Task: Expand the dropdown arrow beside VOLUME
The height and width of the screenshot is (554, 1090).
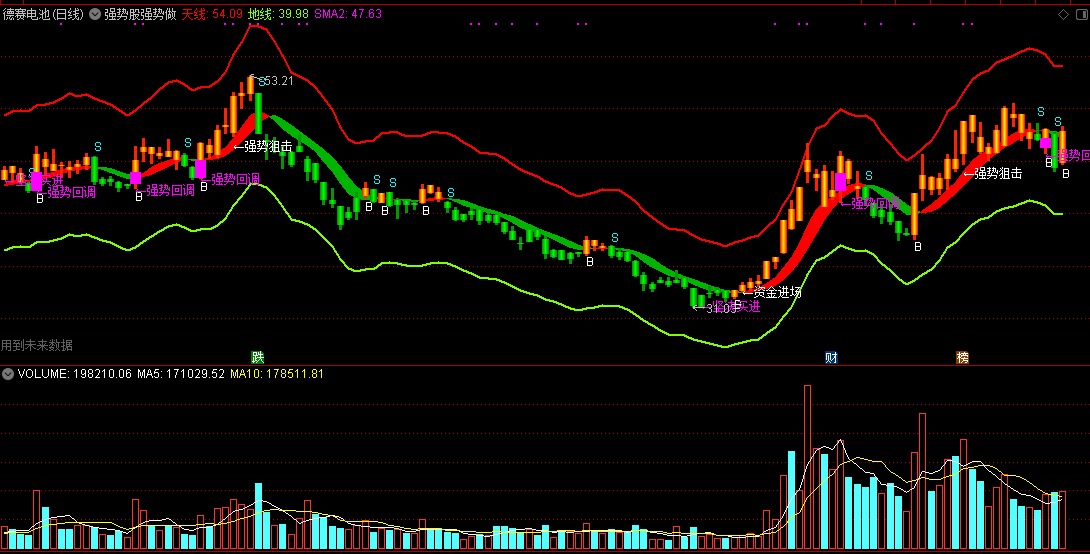Action: click(x=8, y=374)
